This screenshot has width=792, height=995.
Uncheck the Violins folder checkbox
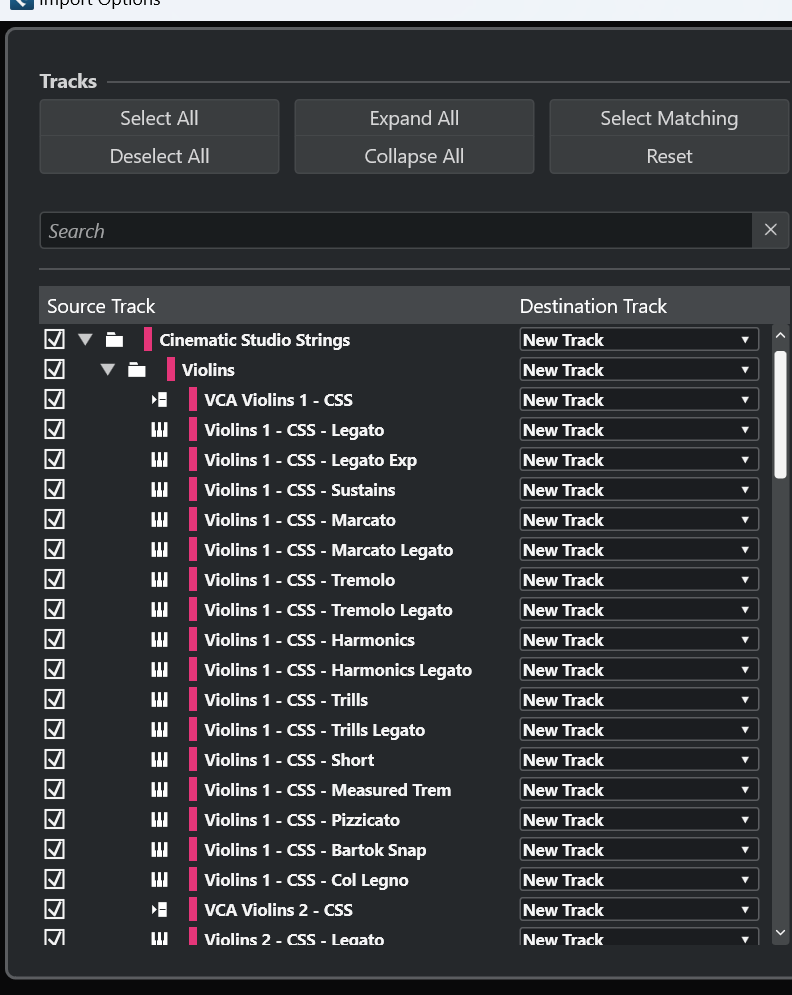click(55, 369)
